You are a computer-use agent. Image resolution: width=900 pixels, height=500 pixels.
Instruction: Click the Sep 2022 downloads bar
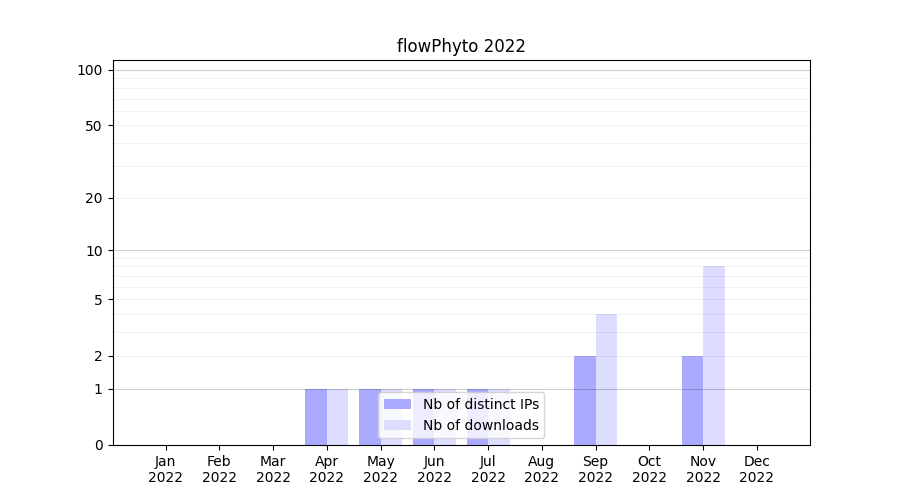click(x=606, y=380)
